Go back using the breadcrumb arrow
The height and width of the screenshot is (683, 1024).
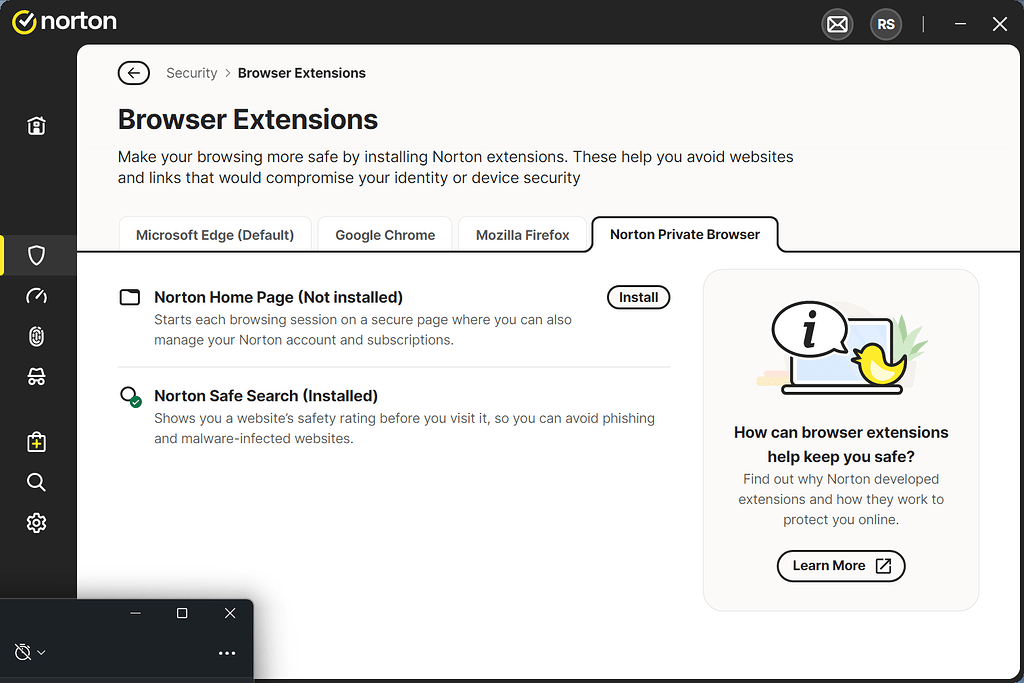coord(133,72)
